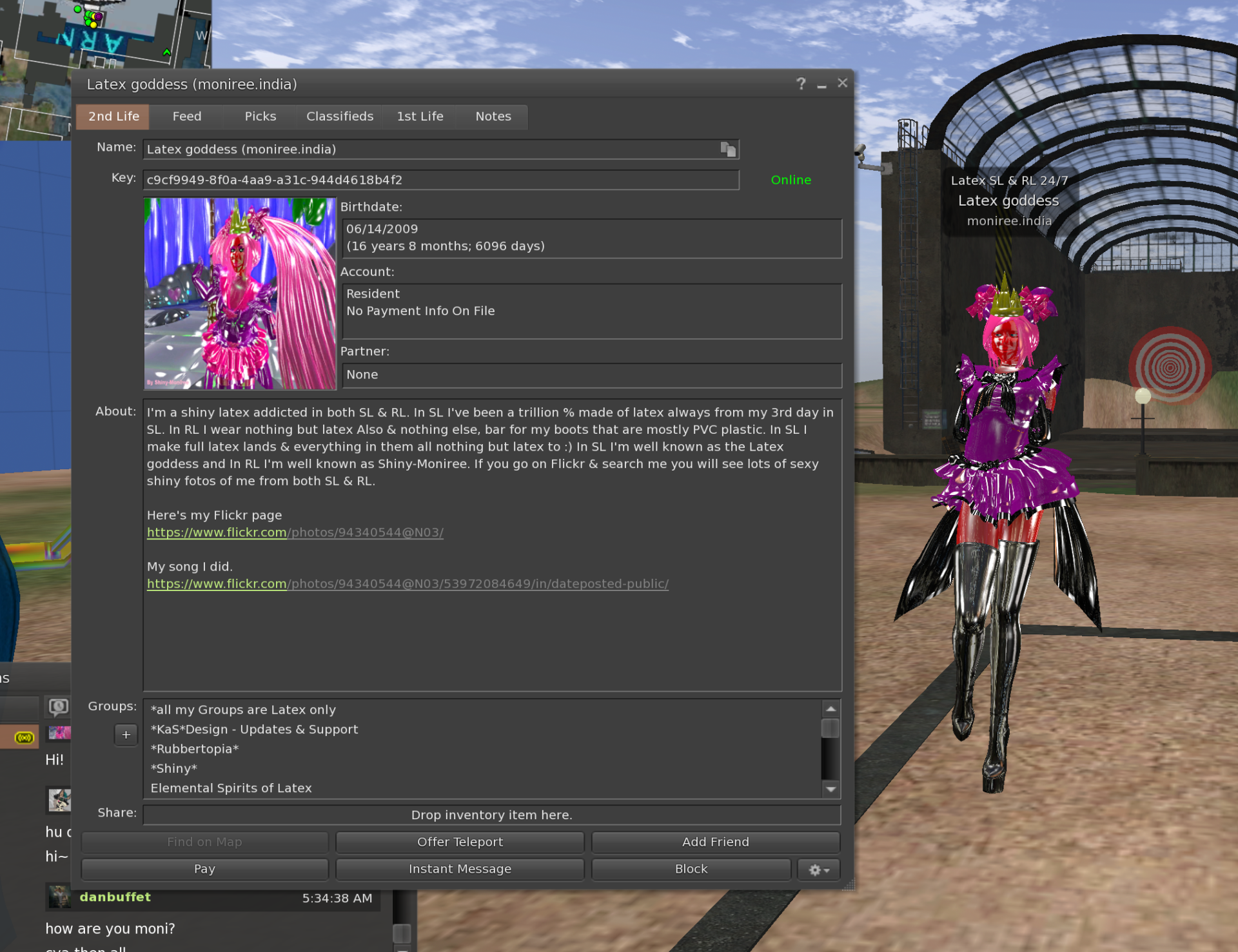Click the plus icon to add a group
The image size is (1238, 952).
tap(126, 734)
